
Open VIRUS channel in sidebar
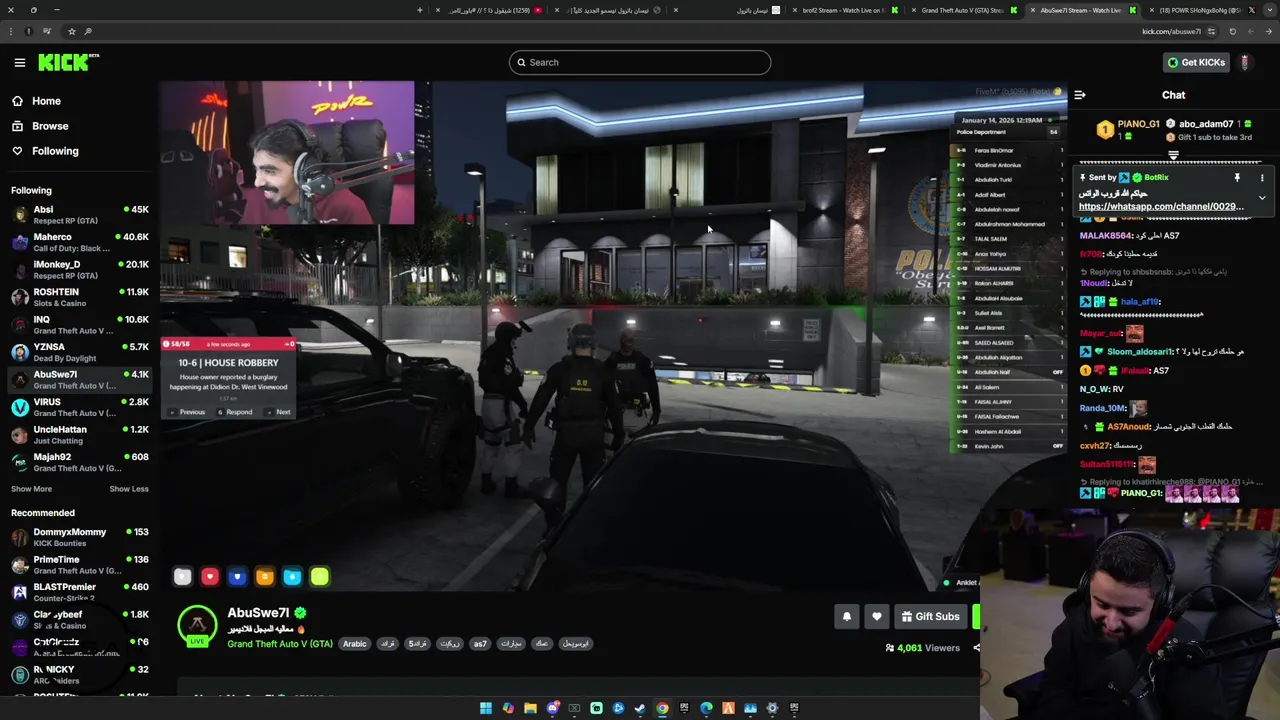pos(80,407)
